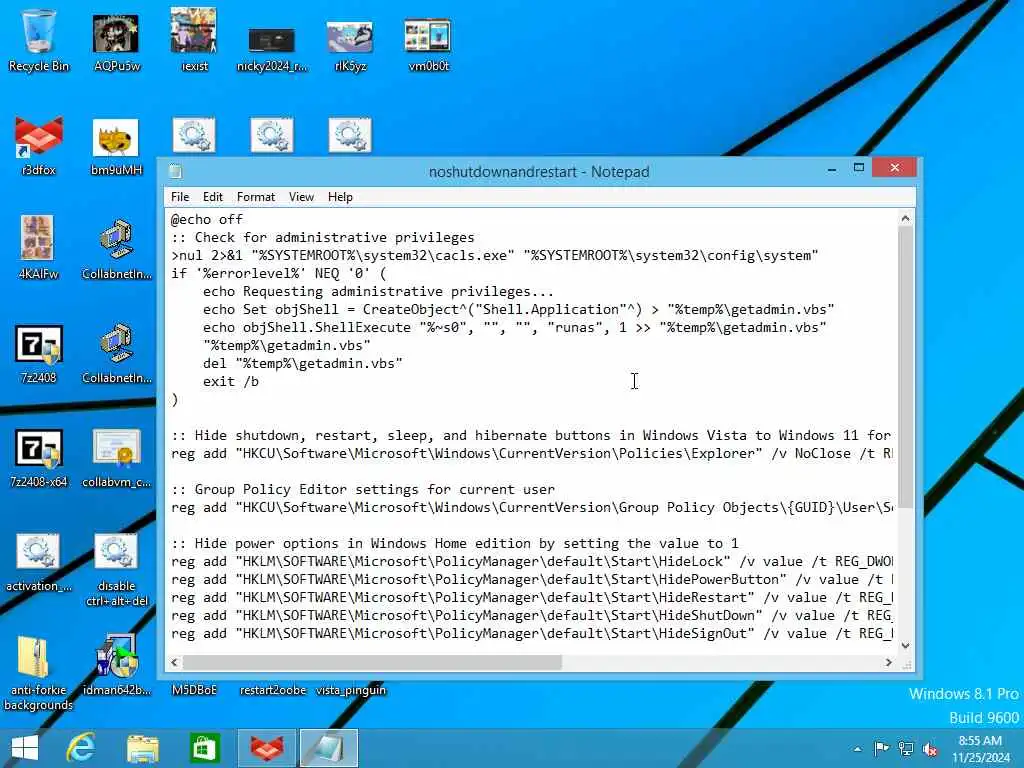
Task: Select the M5DBoE desktop icon label
Action: tap(194, 690)
